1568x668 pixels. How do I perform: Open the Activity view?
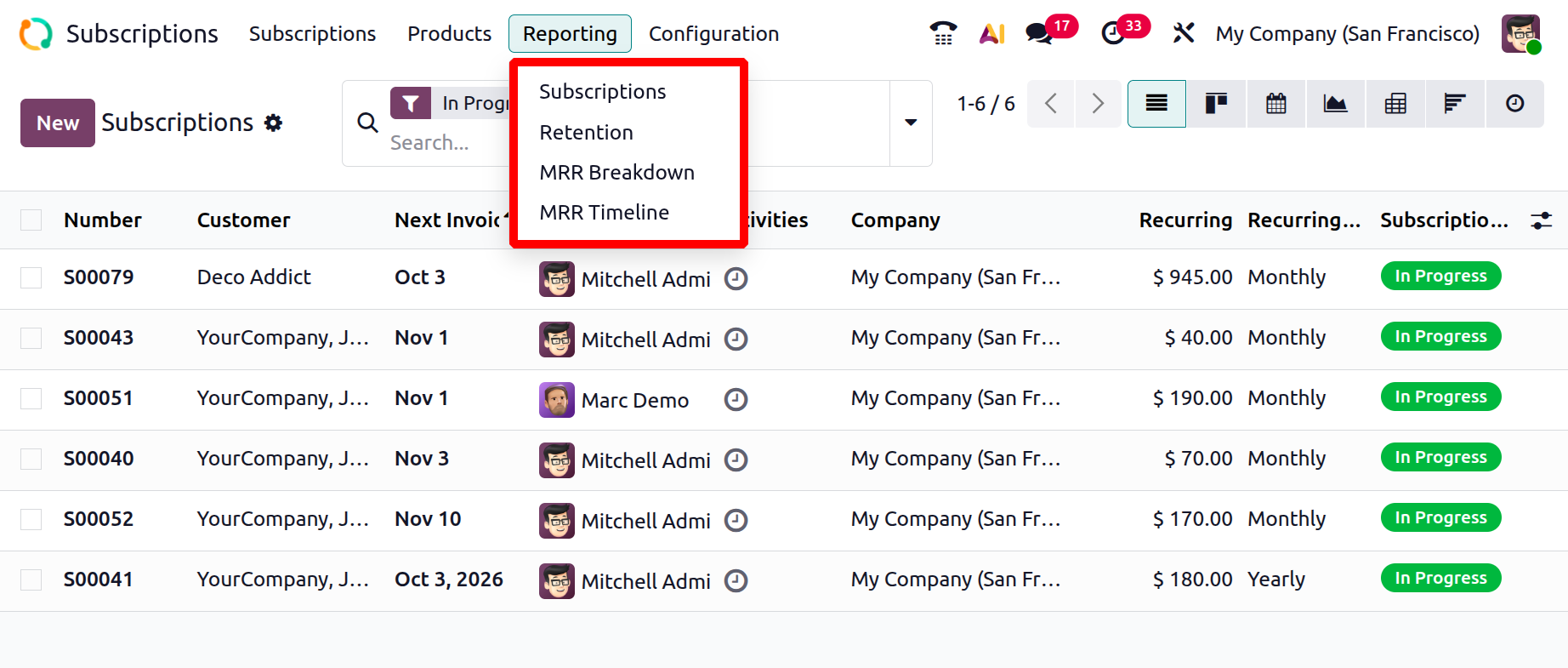[x=1514, y=104]
